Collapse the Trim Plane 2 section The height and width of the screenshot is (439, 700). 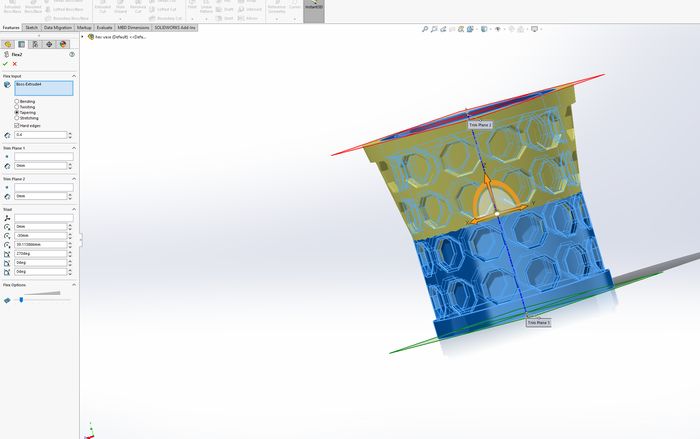(74, 179)
